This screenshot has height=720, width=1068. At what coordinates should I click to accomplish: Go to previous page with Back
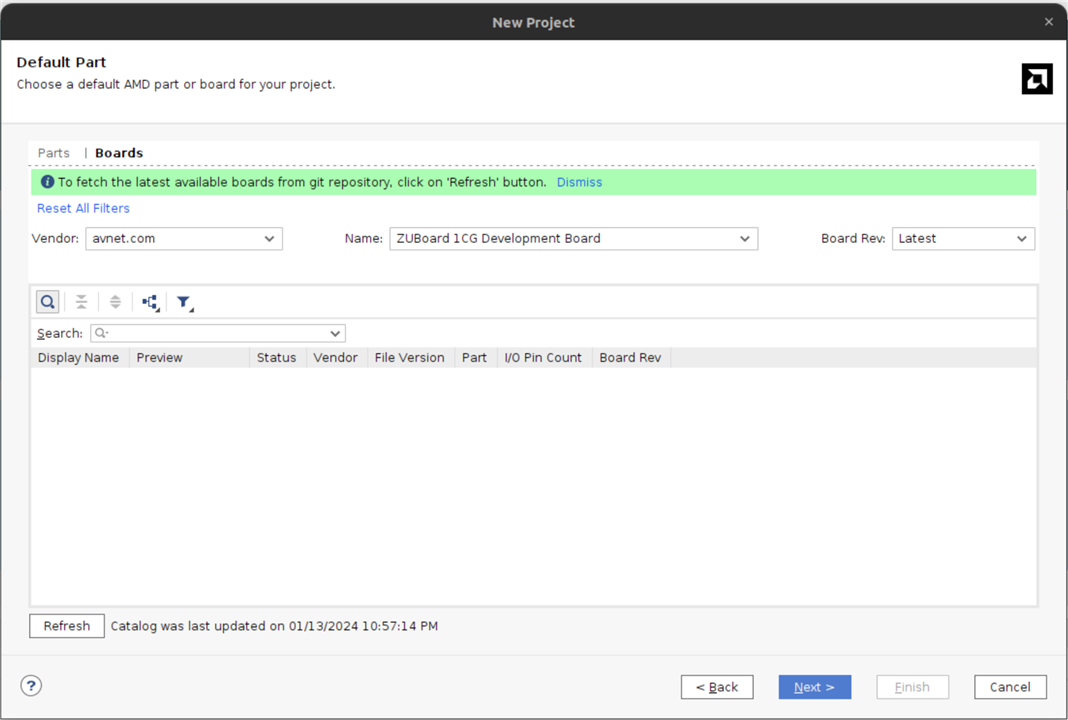717,687
